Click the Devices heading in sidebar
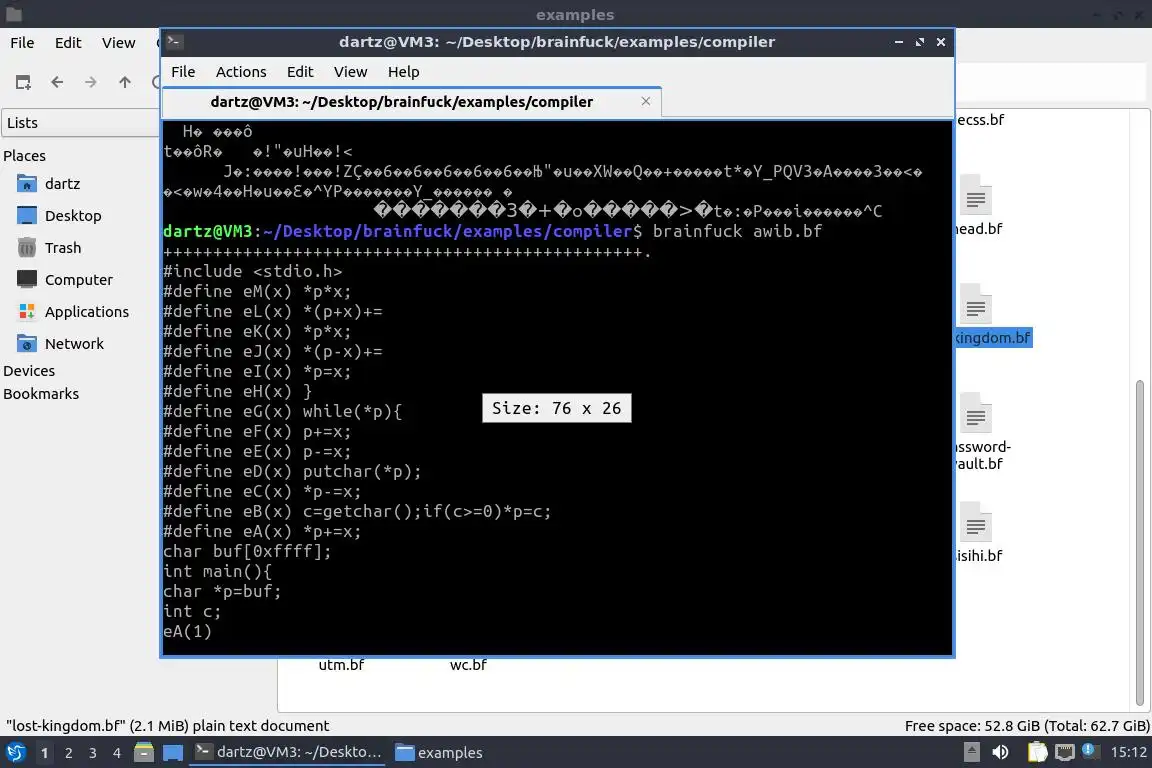1152x768 pixels. coord(29,371)
